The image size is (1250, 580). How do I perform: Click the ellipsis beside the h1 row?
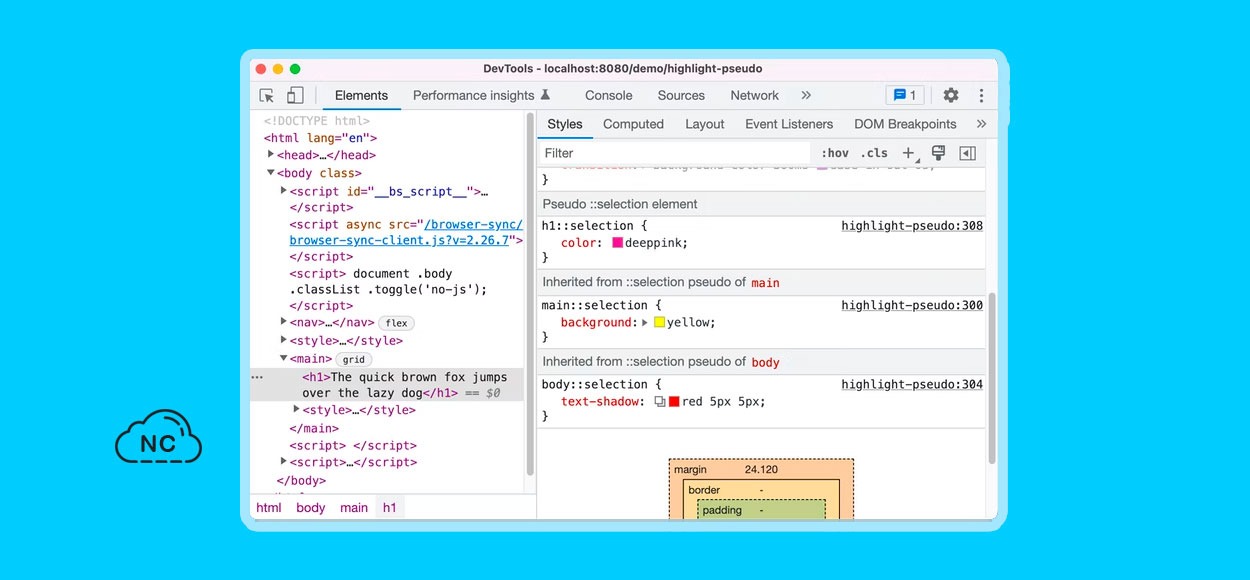coord(257,377)
